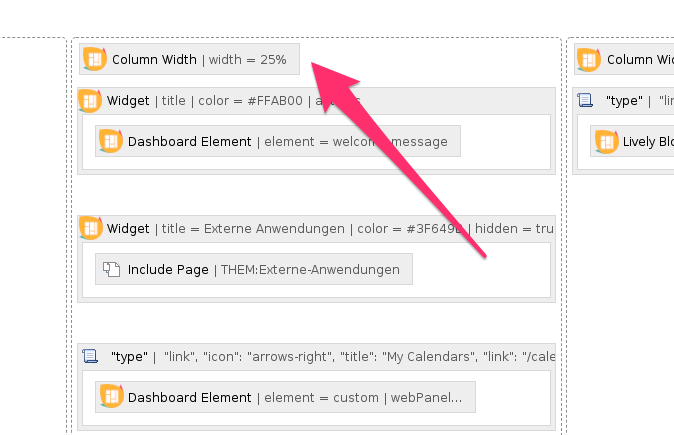Click the Column Width 25% macro icon
Image resolution: width=674 pixels, height=435 pixels.
click(95, 59)
